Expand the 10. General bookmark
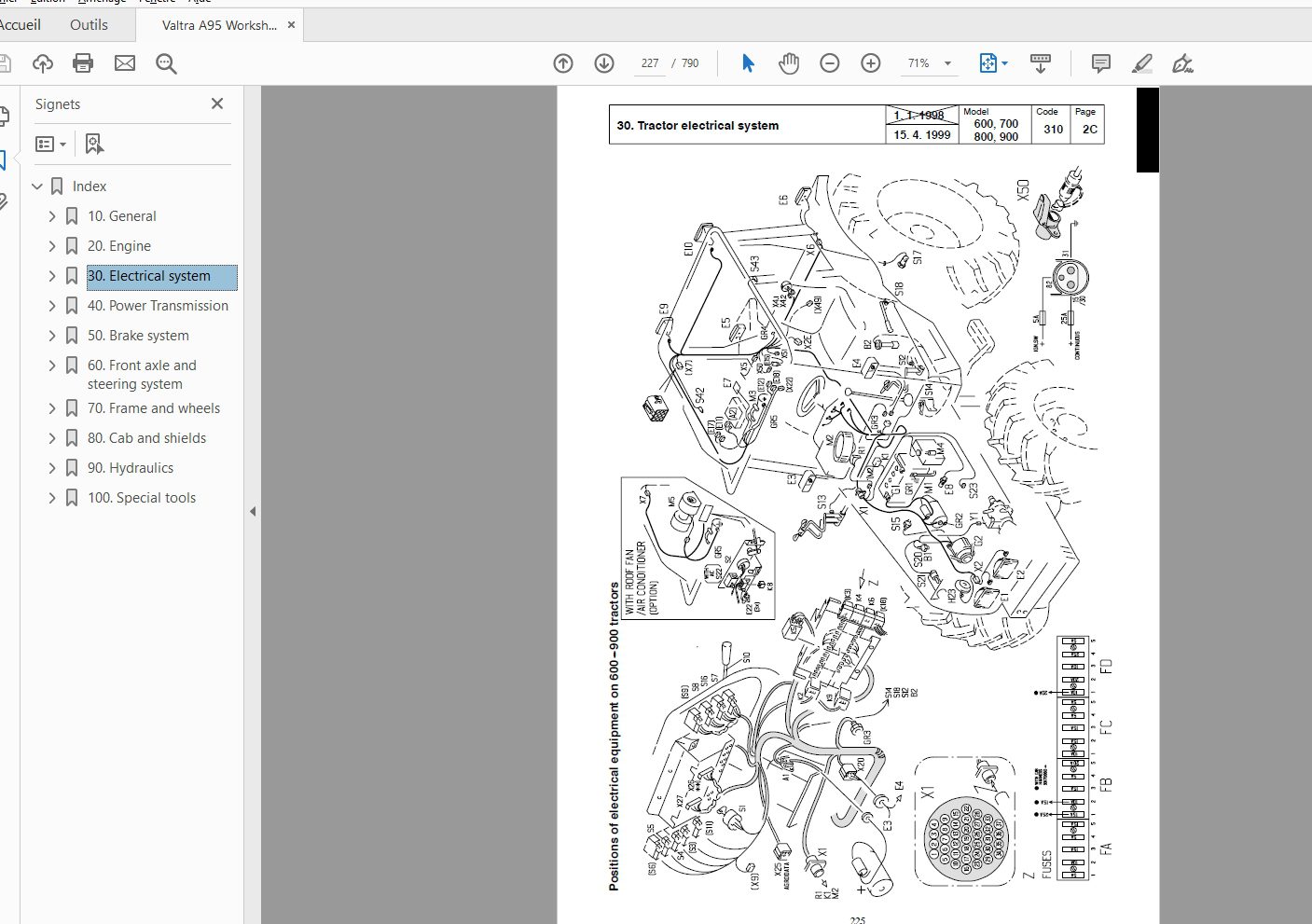This screenshot has width=1312, height=924. (52, 216)
